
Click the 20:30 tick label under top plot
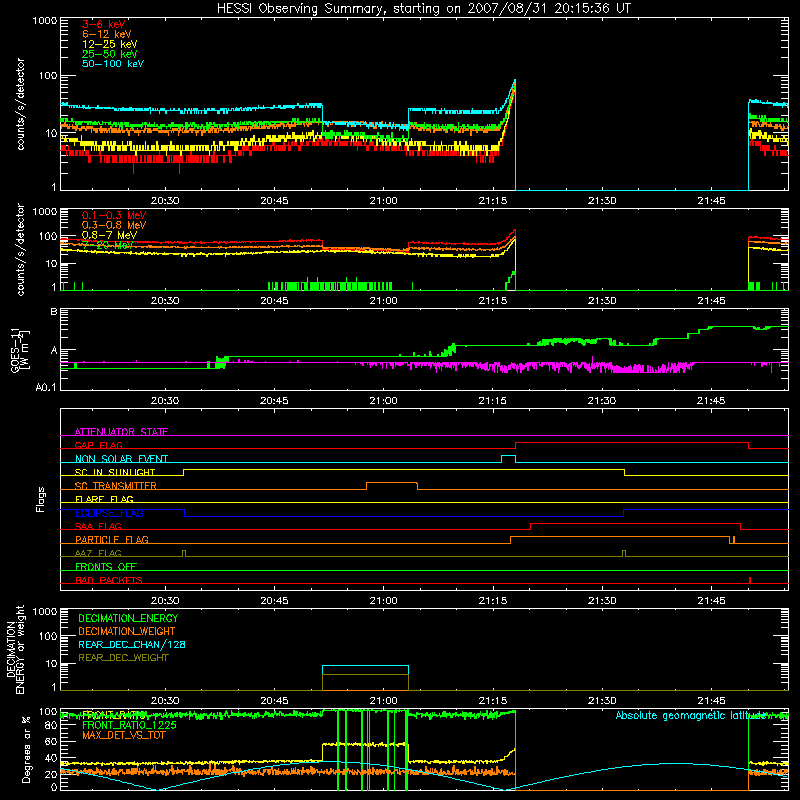click(x=165, y=201)
